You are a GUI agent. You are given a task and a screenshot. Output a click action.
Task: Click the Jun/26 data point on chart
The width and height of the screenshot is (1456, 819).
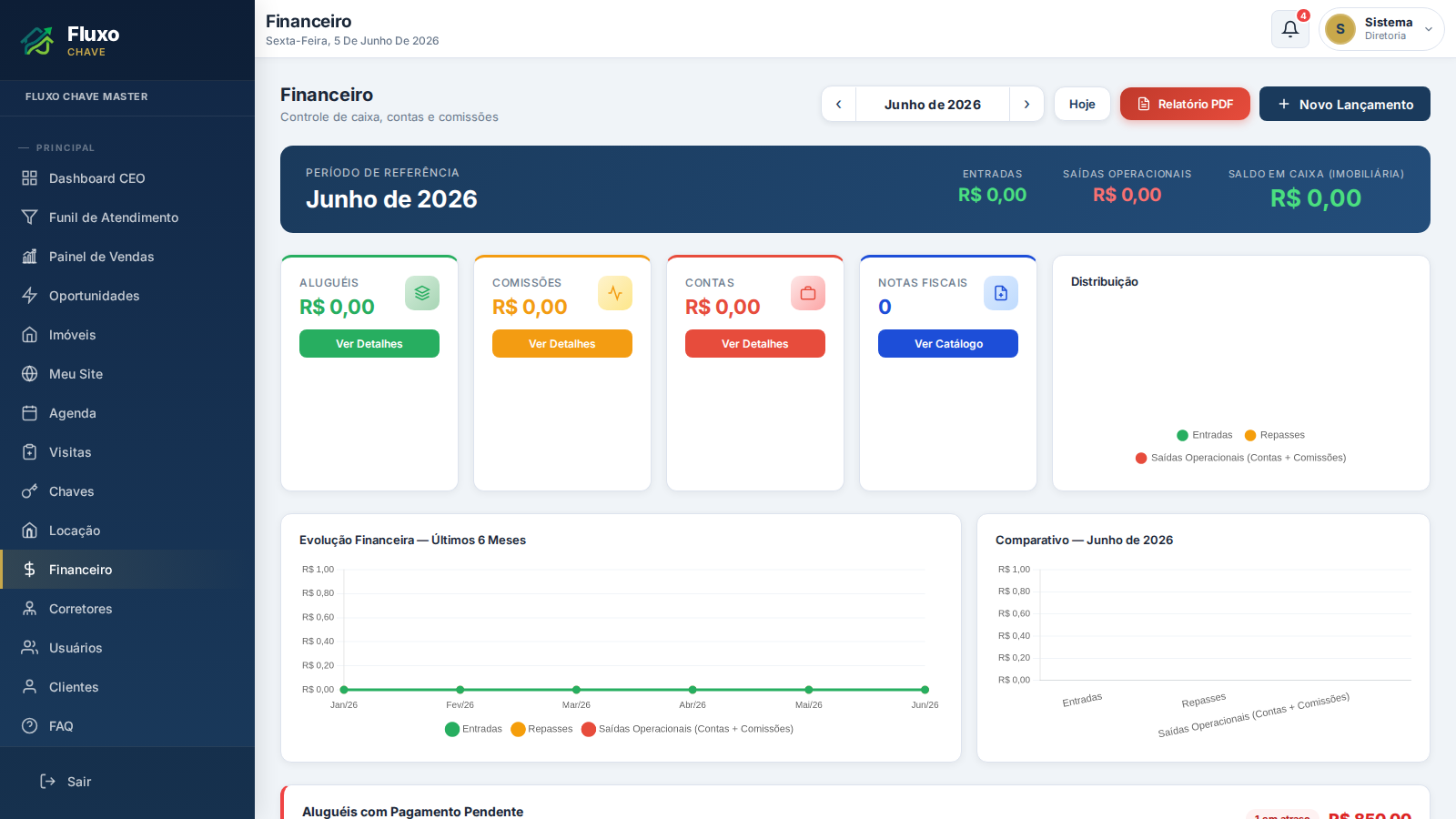pos(925,690)
